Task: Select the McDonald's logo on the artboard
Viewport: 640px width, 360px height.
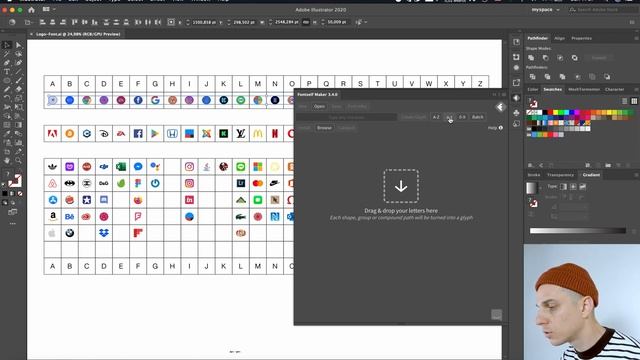Action: (258, 133)
